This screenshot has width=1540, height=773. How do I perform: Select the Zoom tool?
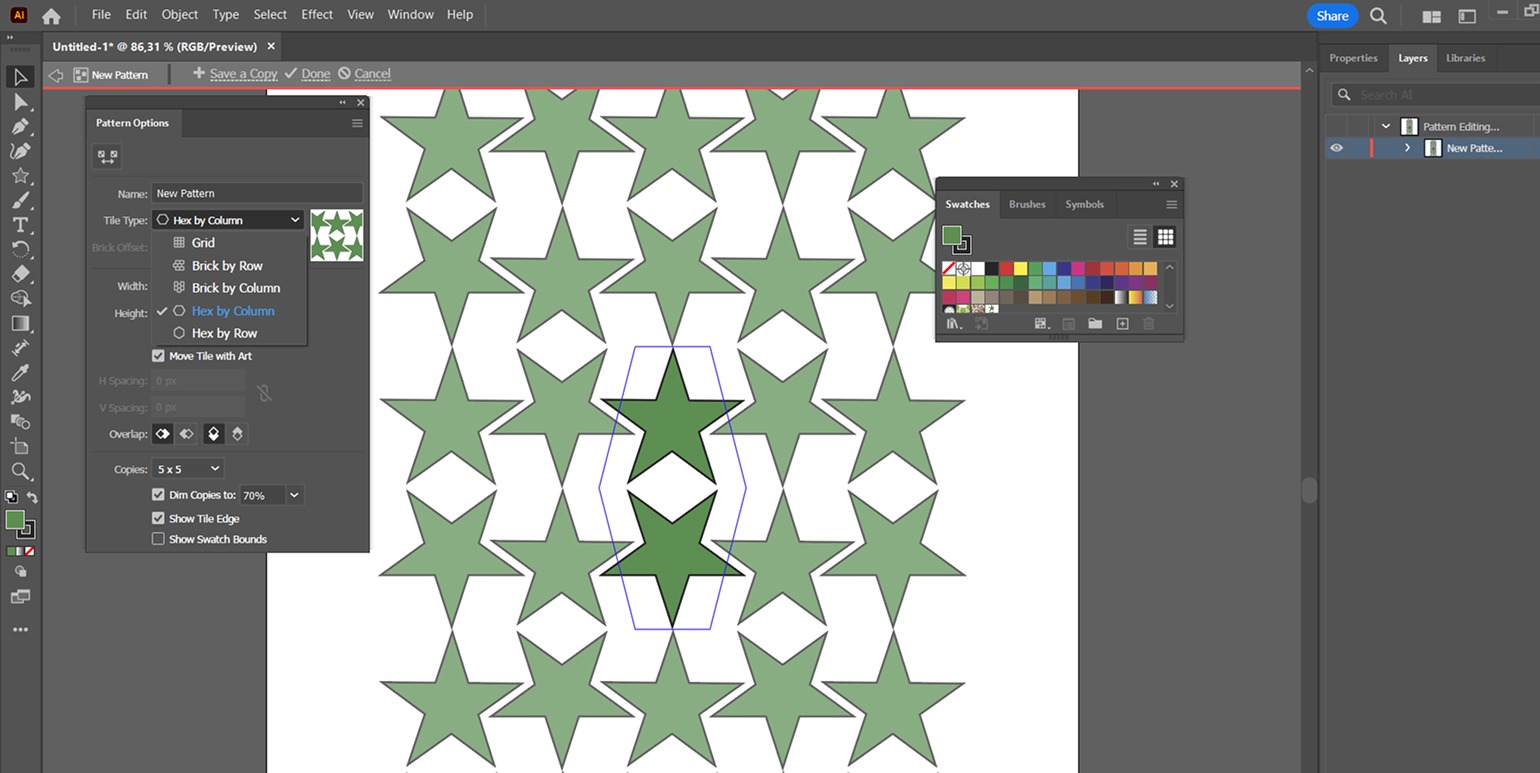(x=20, y=470)
